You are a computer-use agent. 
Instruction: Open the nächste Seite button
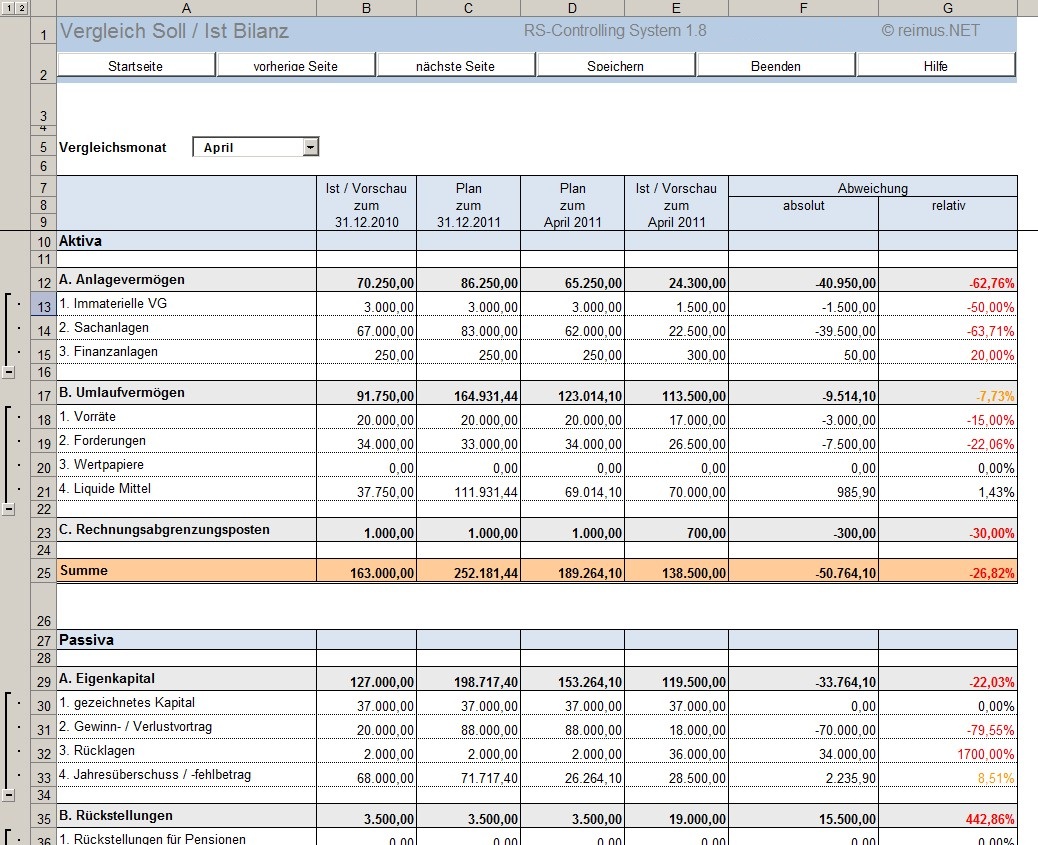455,66
